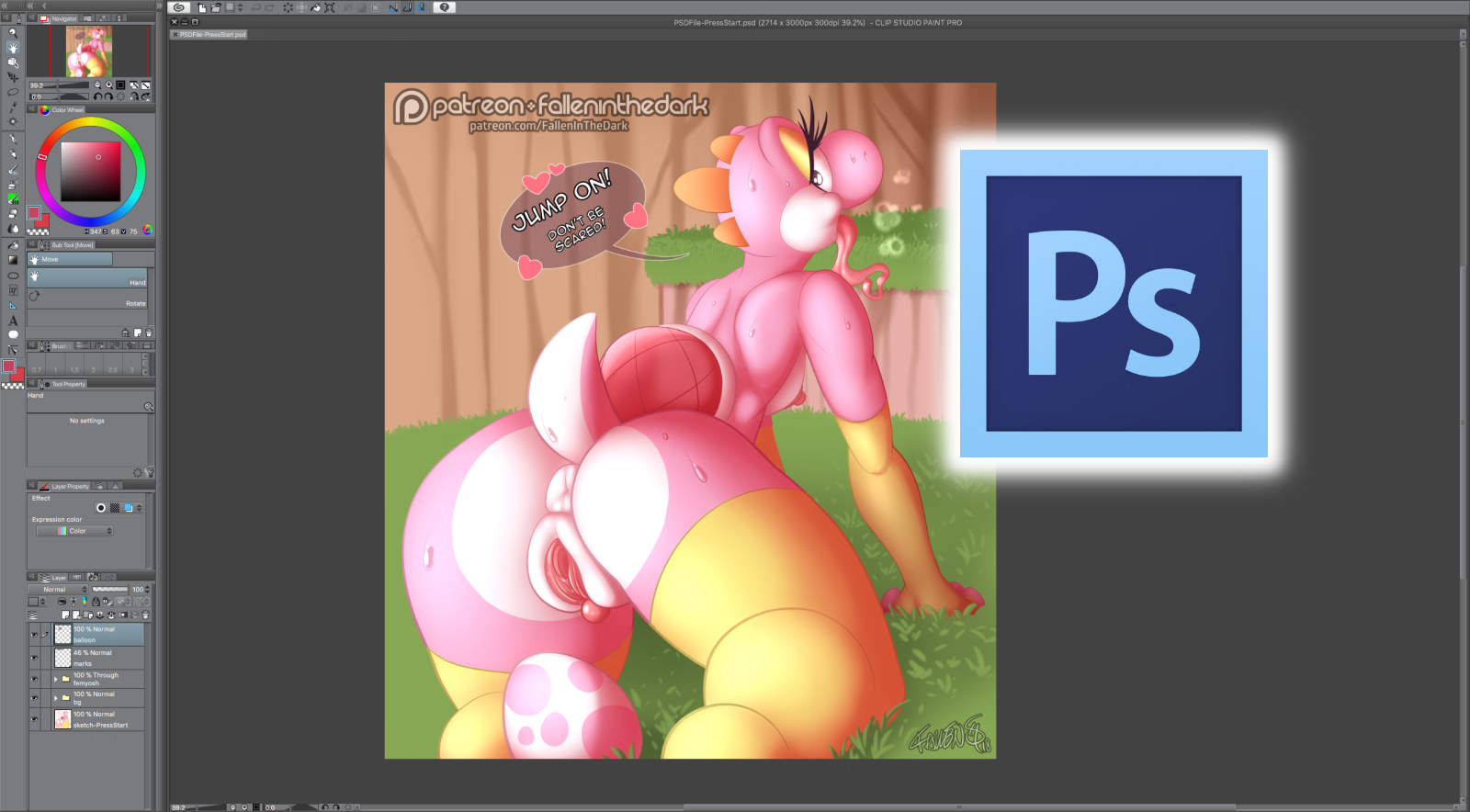1470x812 pixels.
Task: Select the Eyedropper tool
Action: 13,107
